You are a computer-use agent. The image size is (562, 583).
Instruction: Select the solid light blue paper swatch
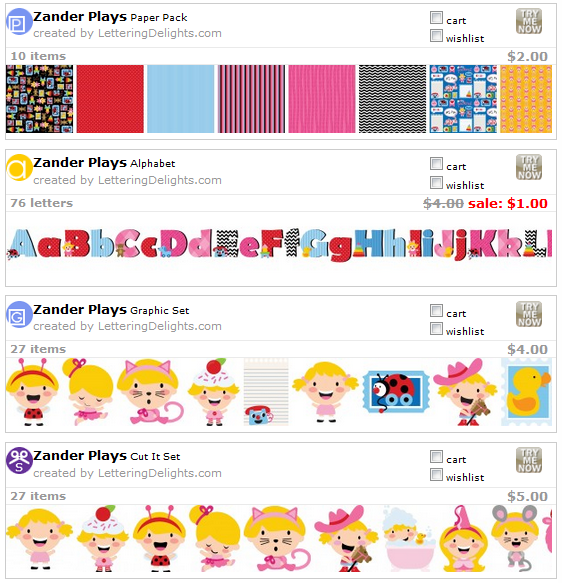181,99
